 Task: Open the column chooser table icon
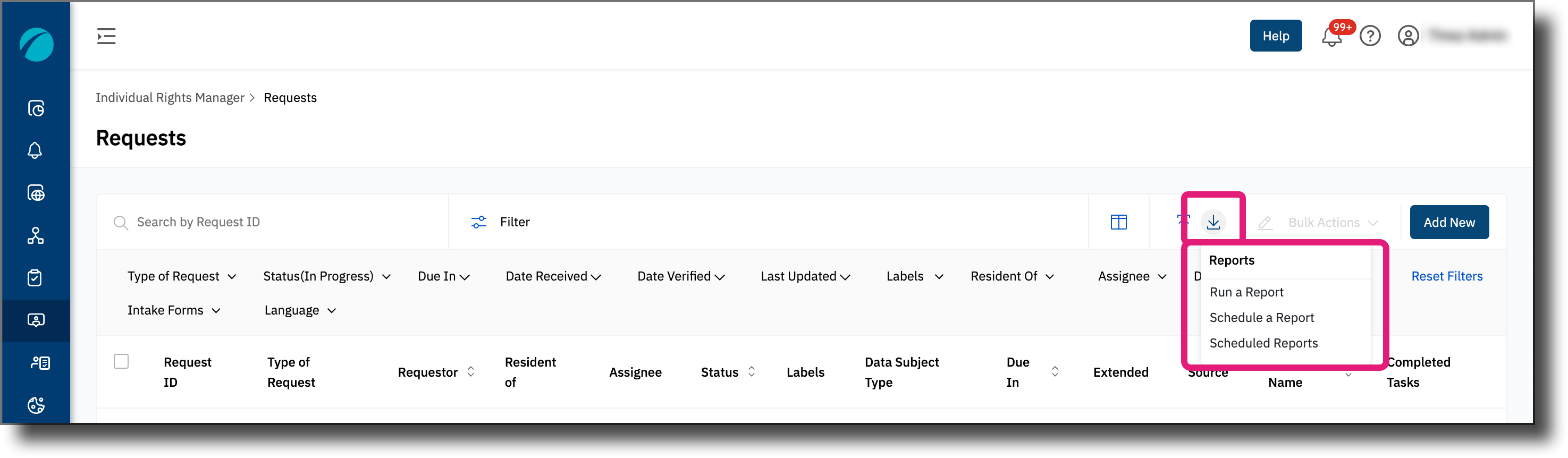[x=1118, y=223]
